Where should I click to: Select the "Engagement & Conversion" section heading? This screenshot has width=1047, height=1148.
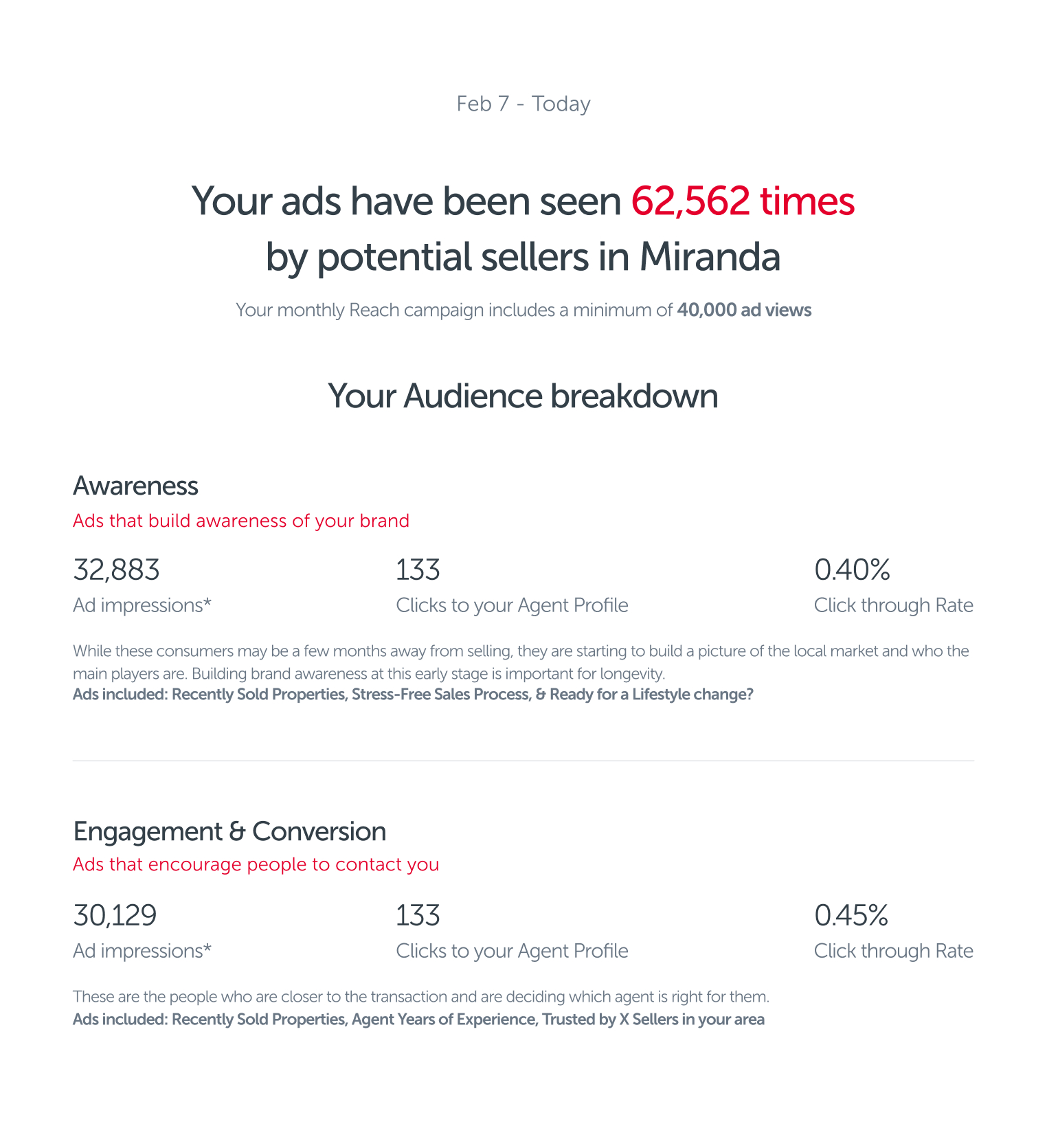(229, 831)
